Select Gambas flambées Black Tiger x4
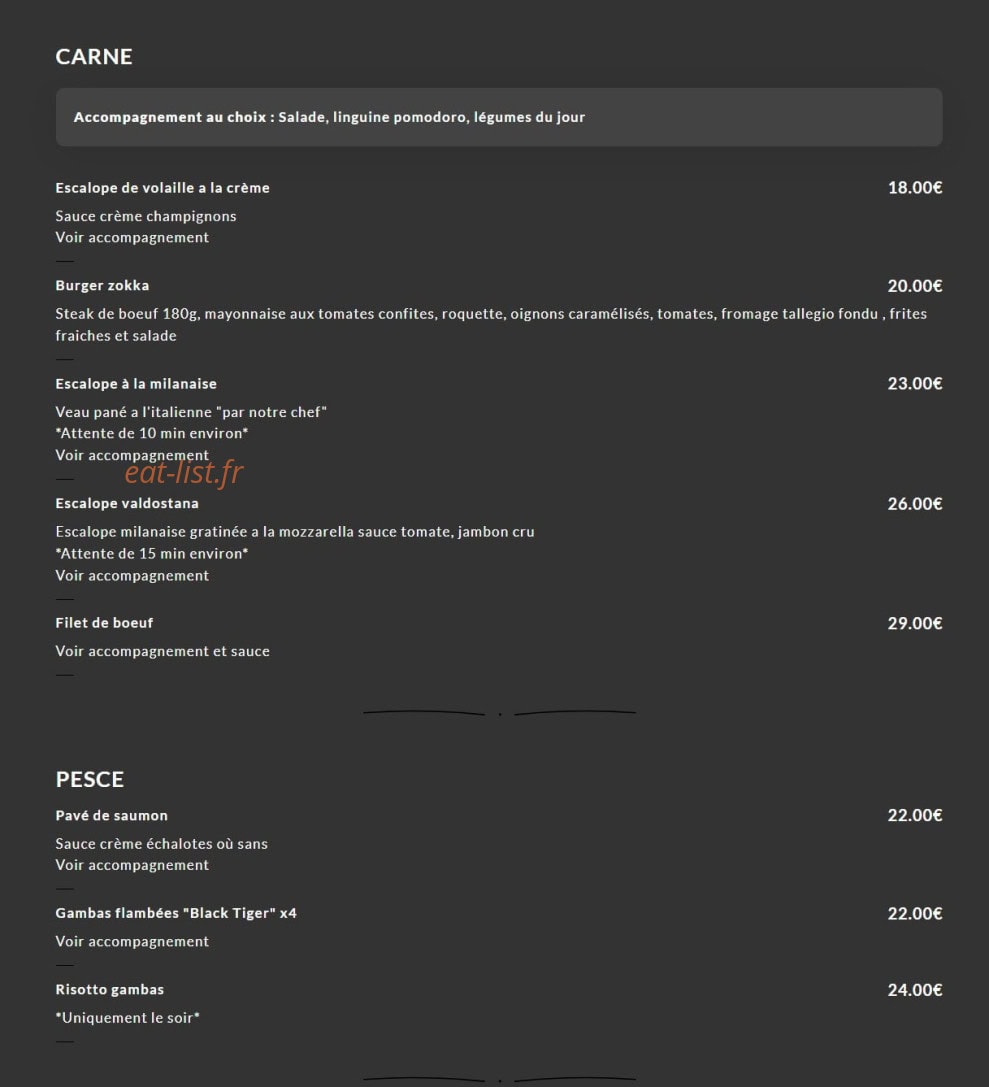This screenshot has width=989, height=1087. point(176,914)
